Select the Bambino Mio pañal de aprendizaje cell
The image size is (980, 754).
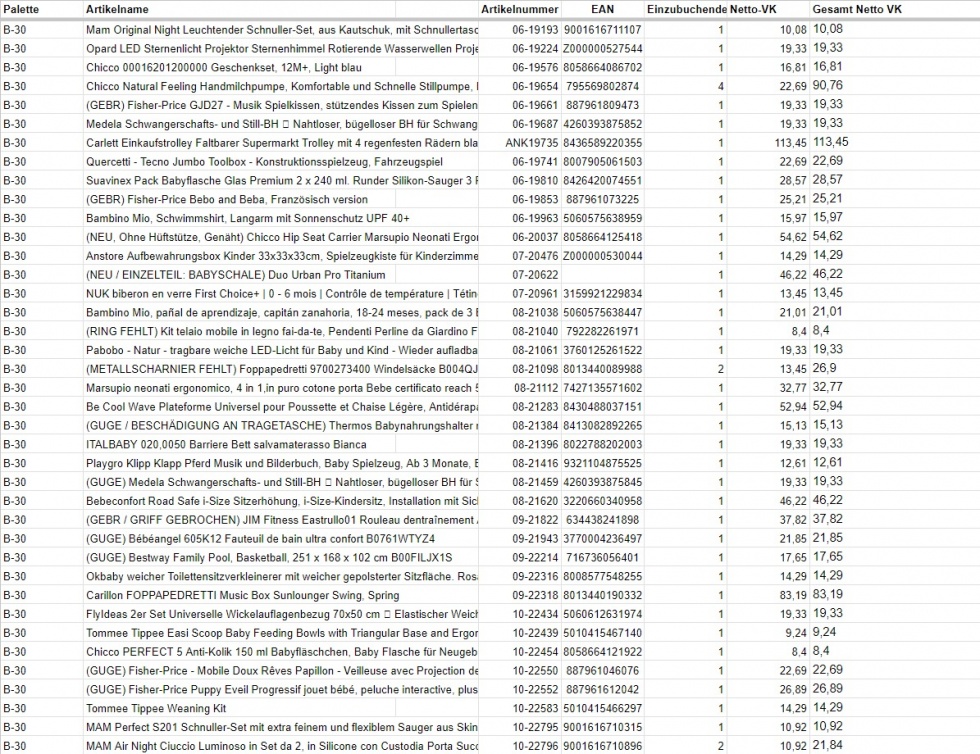pos(282,312)
